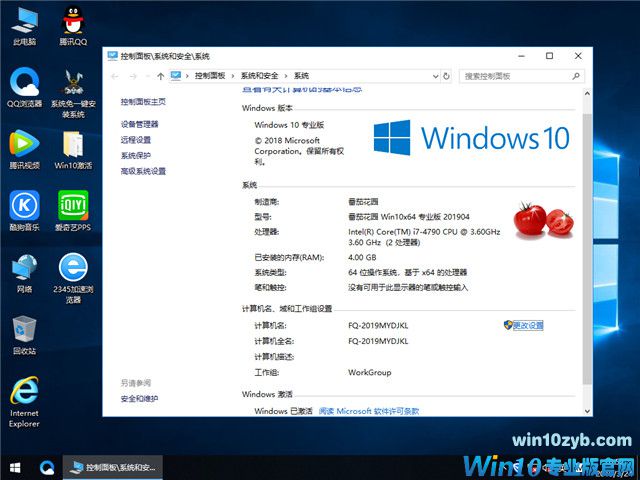640x480 pixels.
Task: Open 阅读 Microsoft 软件许可条款 link
Action: tap(369, 411)
